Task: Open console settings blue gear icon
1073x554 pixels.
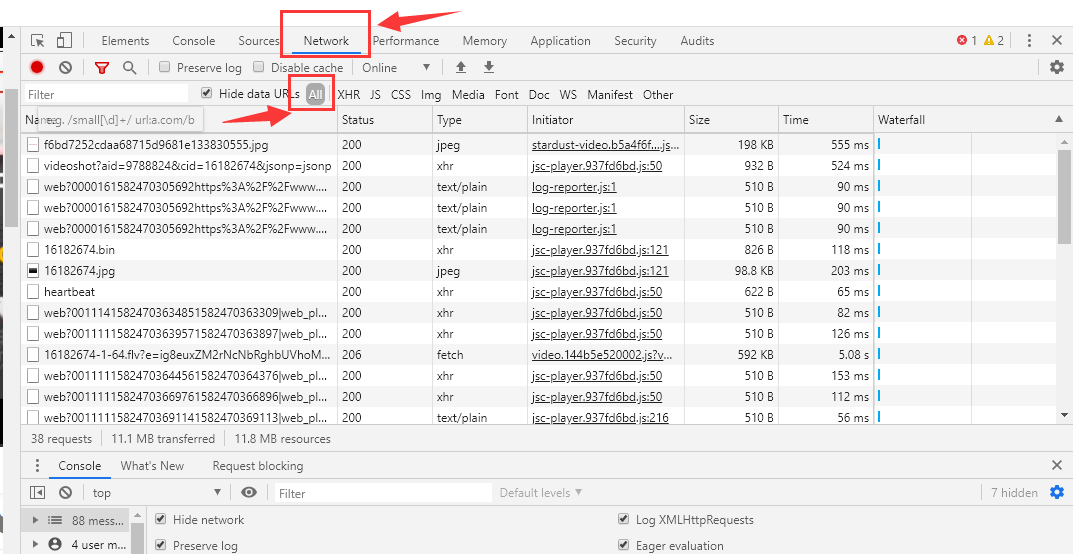Action: tap(1057, 492)
